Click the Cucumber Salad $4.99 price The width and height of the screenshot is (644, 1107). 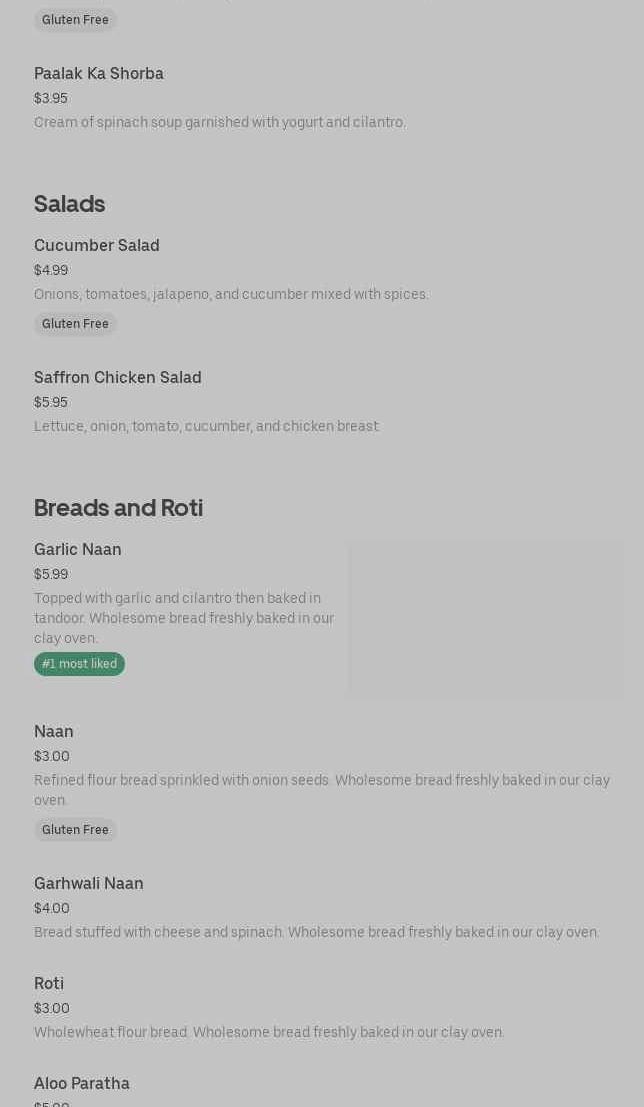click(x=51, y=271)
